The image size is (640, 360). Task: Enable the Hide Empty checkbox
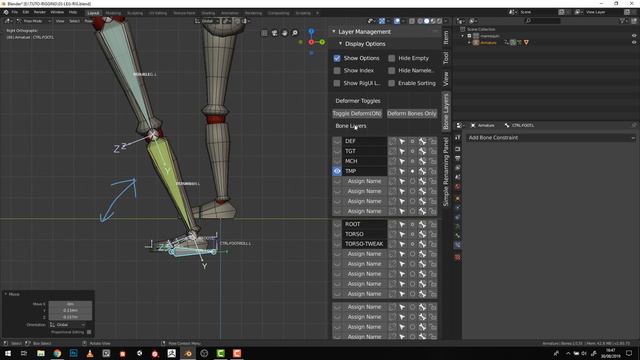391,58
